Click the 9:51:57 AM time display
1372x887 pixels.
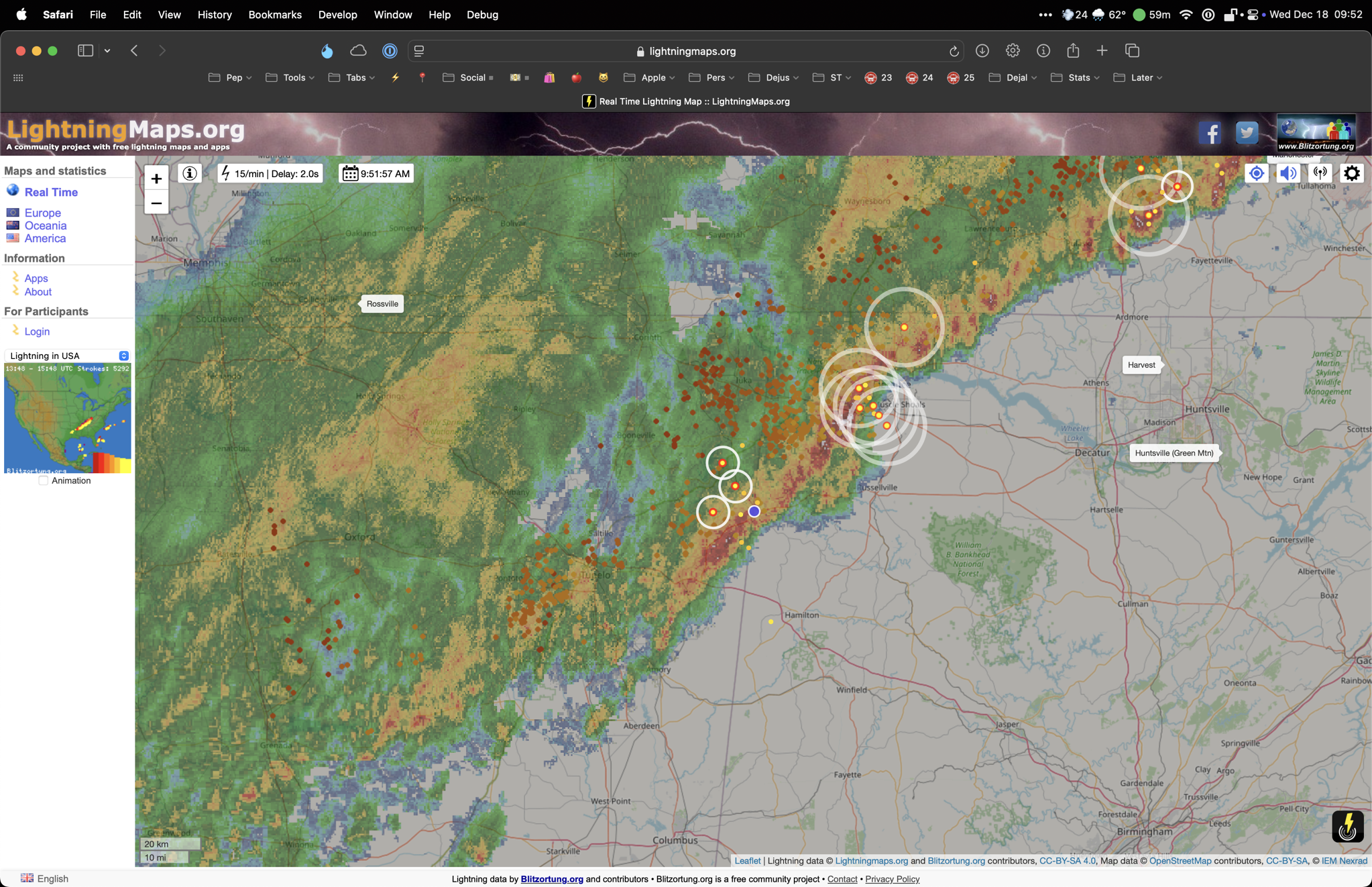[x=376, y=174]
